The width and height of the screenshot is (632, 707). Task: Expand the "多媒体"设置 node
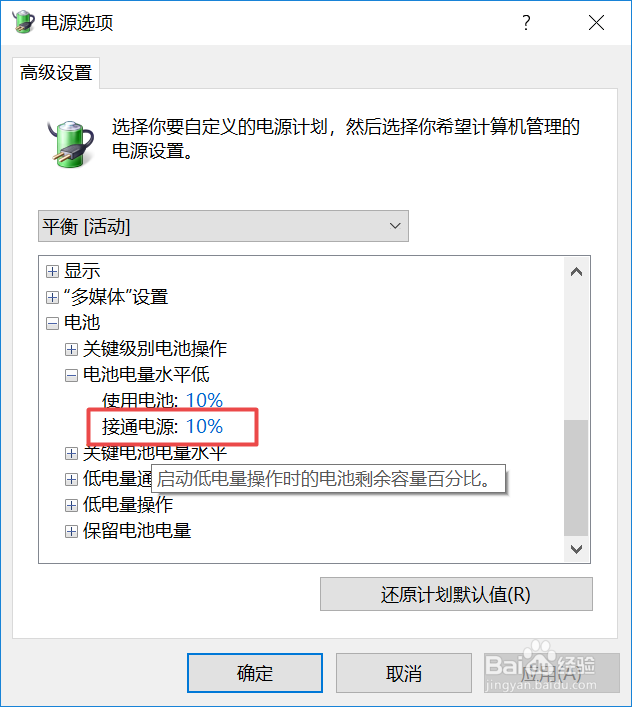[52, 297]
